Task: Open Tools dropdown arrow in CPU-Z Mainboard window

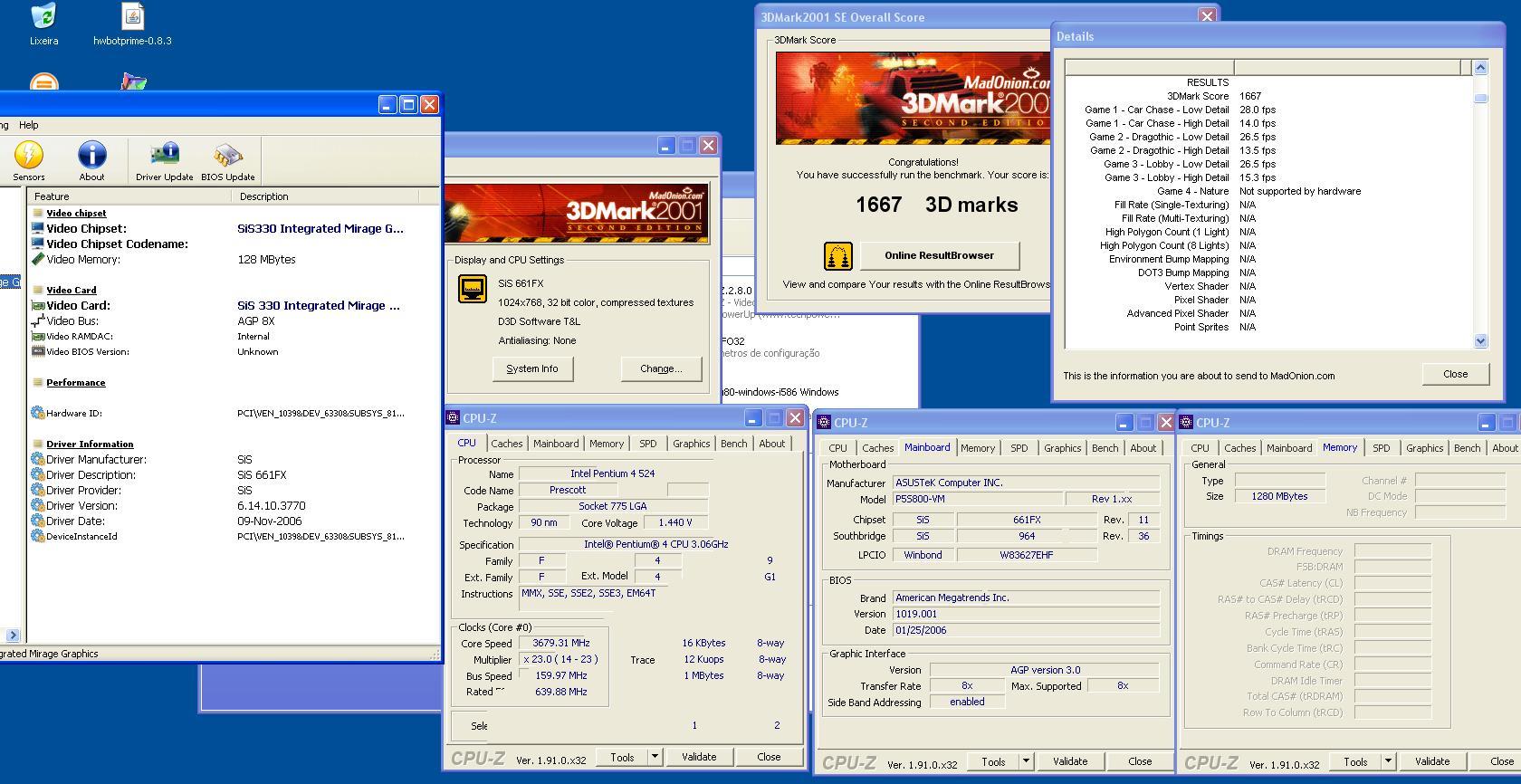Action: 1026,761
